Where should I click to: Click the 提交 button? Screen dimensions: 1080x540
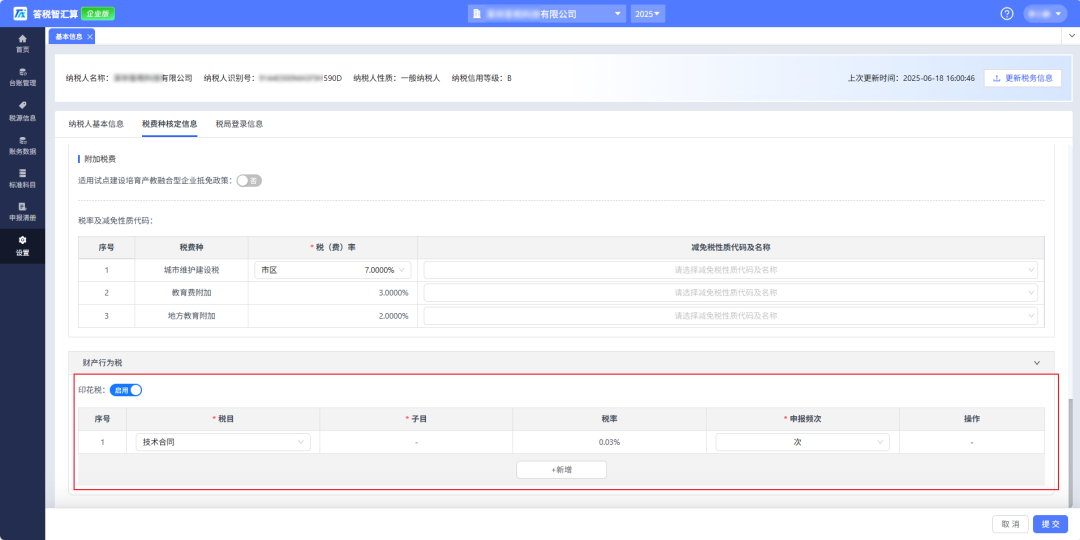tap(1050, 524)
